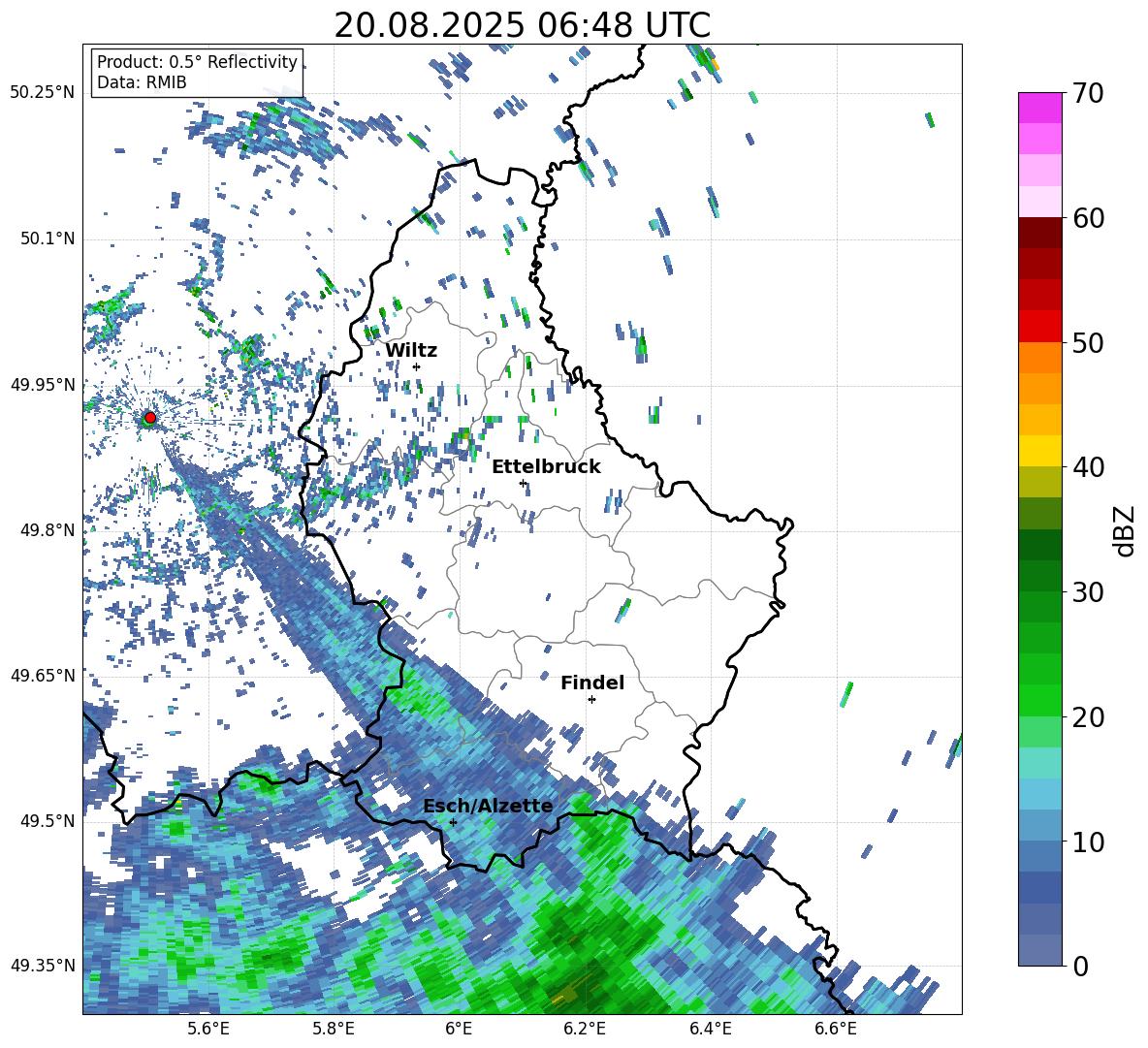Click the 6.6°E longitude label
1148x1048 pixels.
pyautogui.click(x=836, y=1030)
